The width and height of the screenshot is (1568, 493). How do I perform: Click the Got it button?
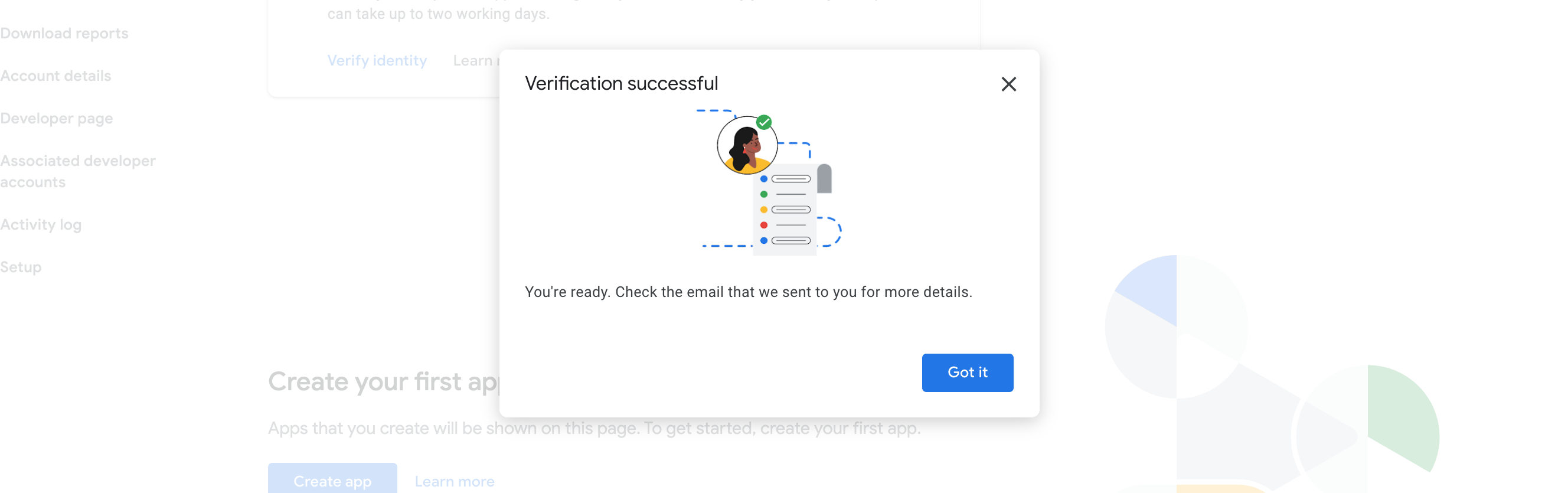[x=966, y=373]
